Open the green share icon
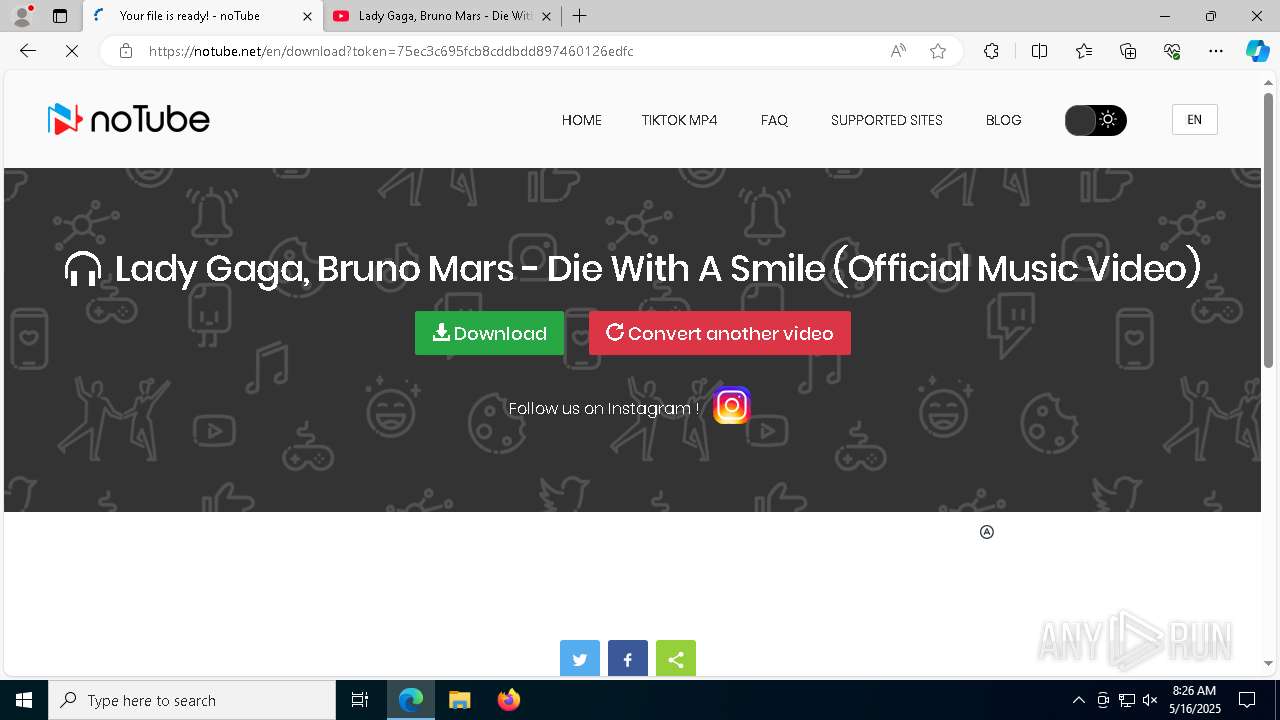The width and height of the screenshot is (1280, 720). (x=676, y=659)
